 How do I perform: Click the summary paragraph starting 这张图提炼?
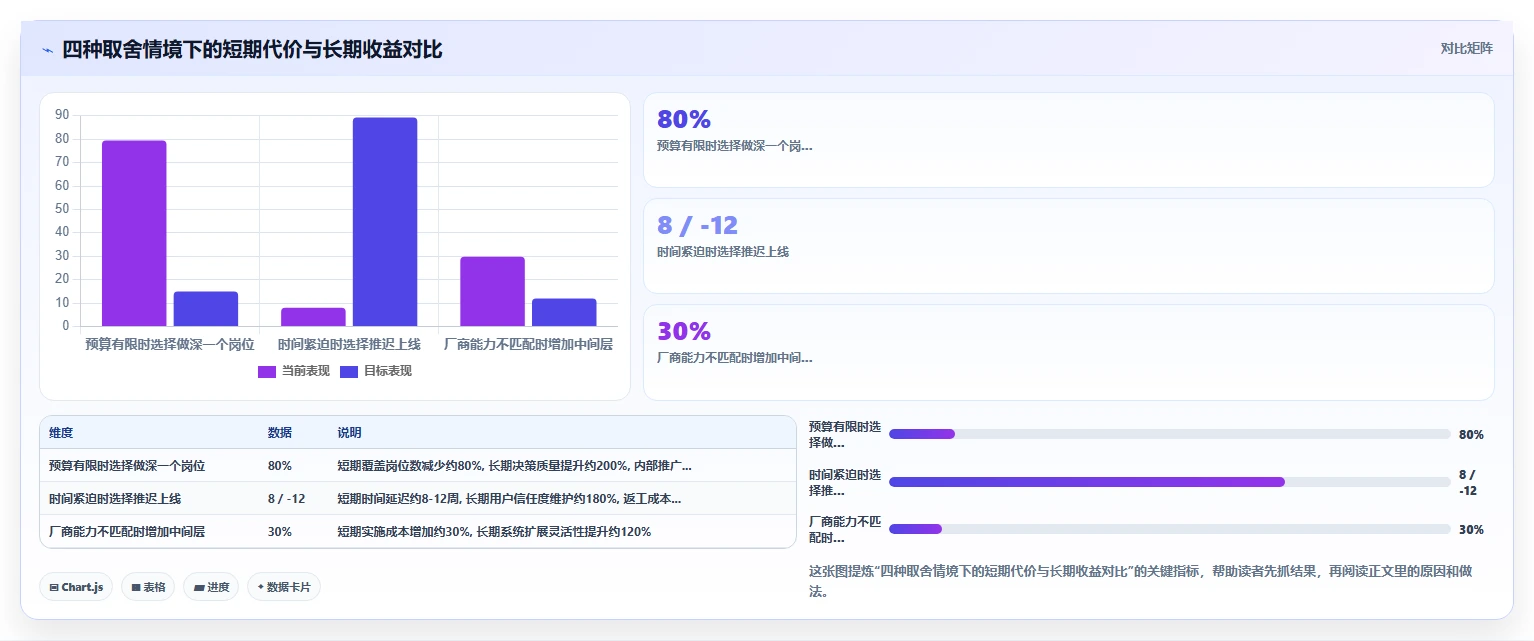(x=1140, y=581)
